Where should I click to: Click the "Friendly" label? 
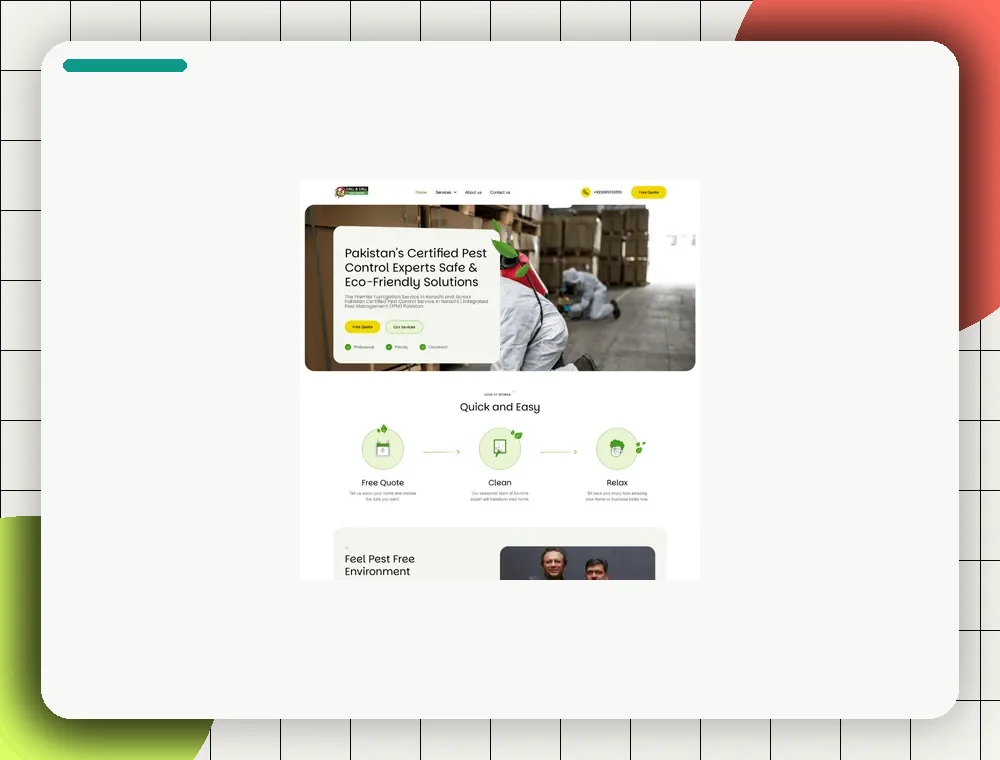click(x=401, y=347)
